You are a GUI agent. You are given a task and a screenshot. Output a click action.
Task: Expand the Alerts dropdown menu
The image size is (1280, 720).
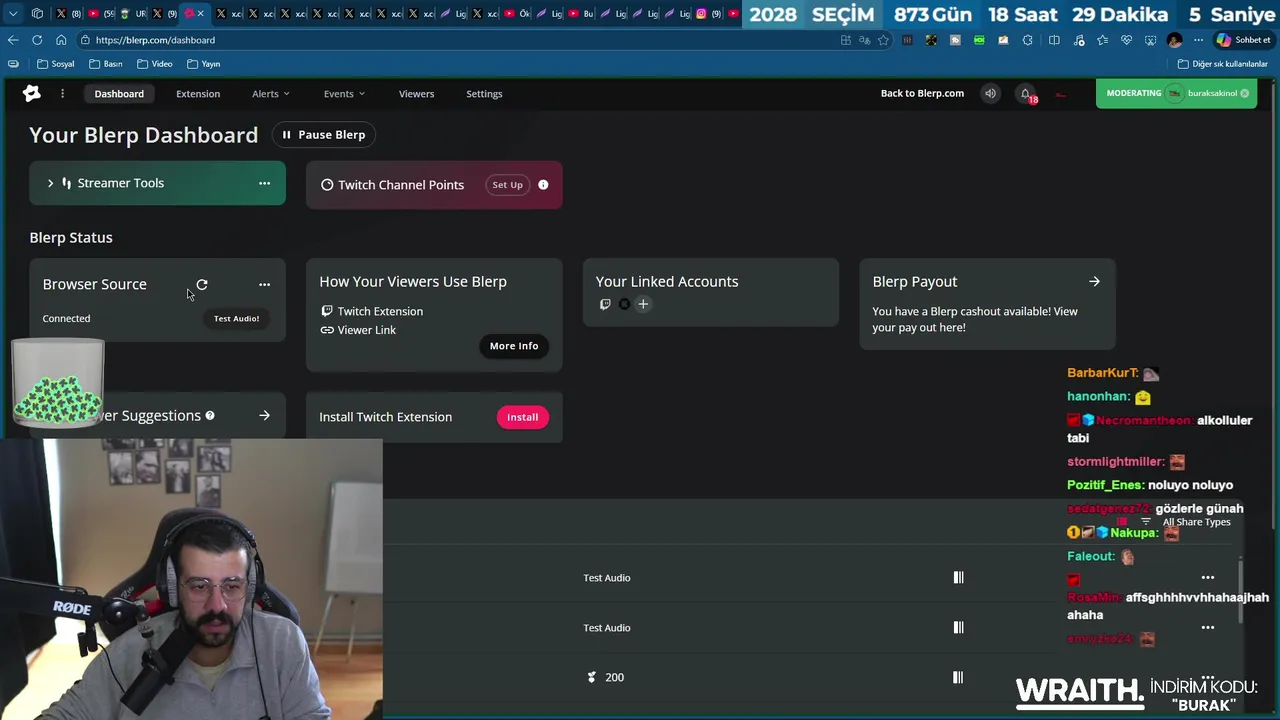[270, 94]
